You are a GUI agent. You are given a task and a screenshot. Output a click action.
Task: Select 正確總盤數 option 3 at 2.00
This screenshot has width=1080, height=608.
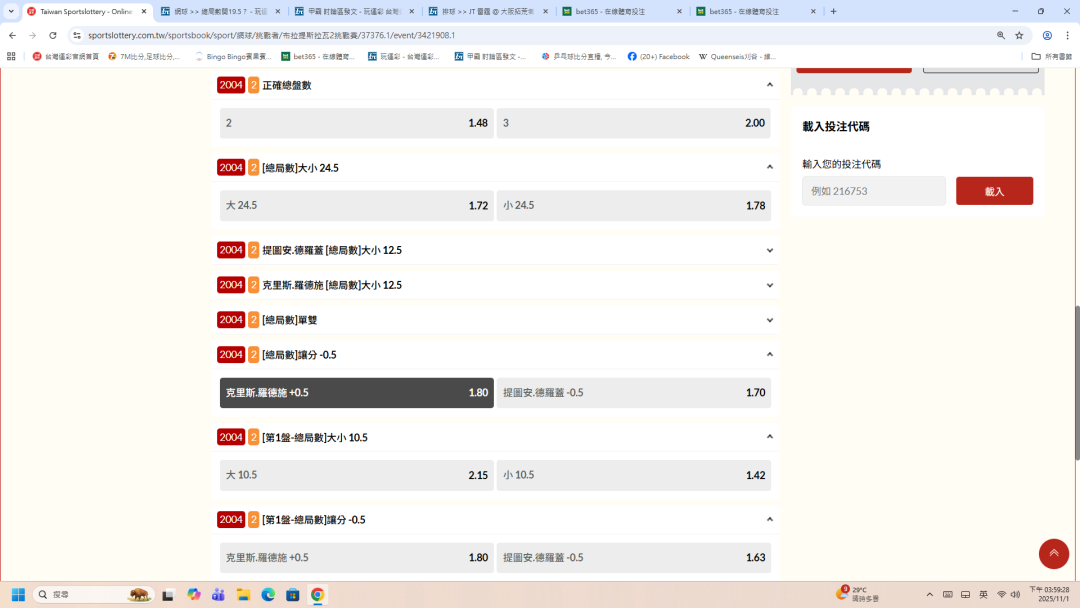pyautogui.click(x=633, y=123)
